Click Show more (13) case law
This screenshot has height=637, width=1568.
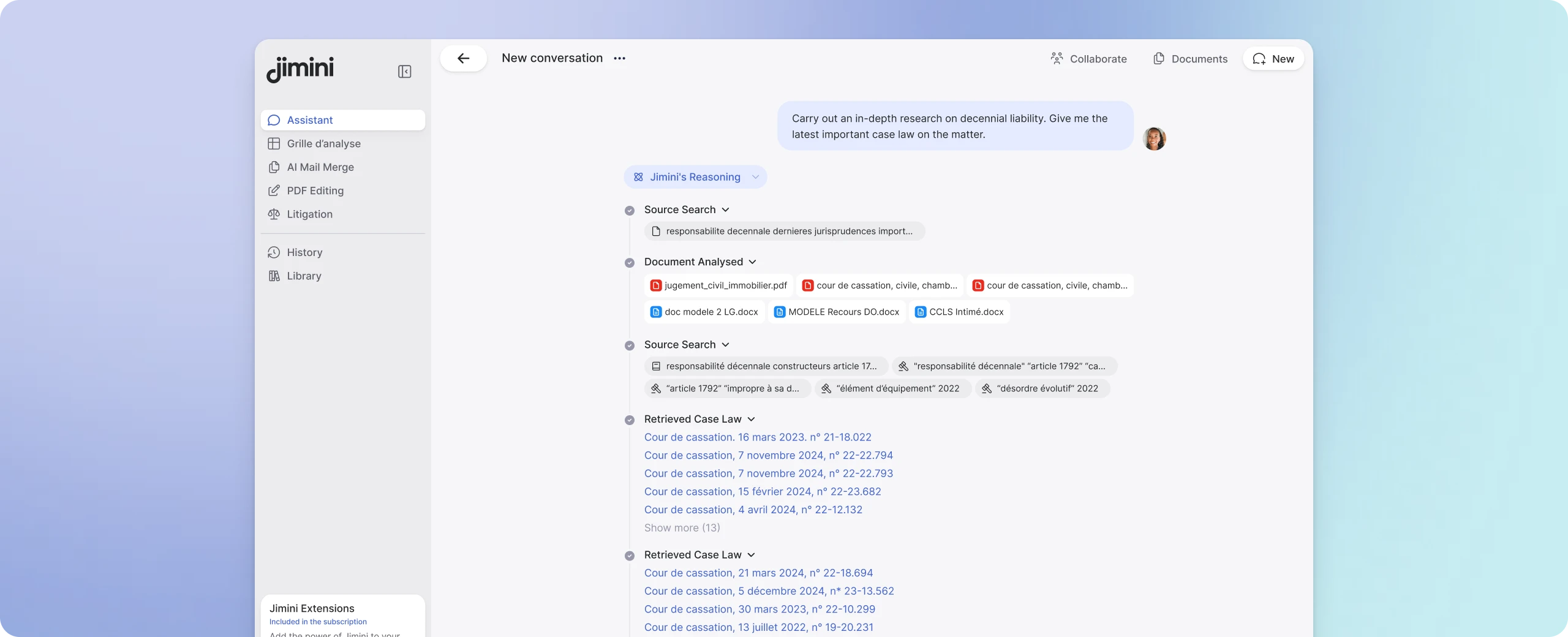(682, 528)
